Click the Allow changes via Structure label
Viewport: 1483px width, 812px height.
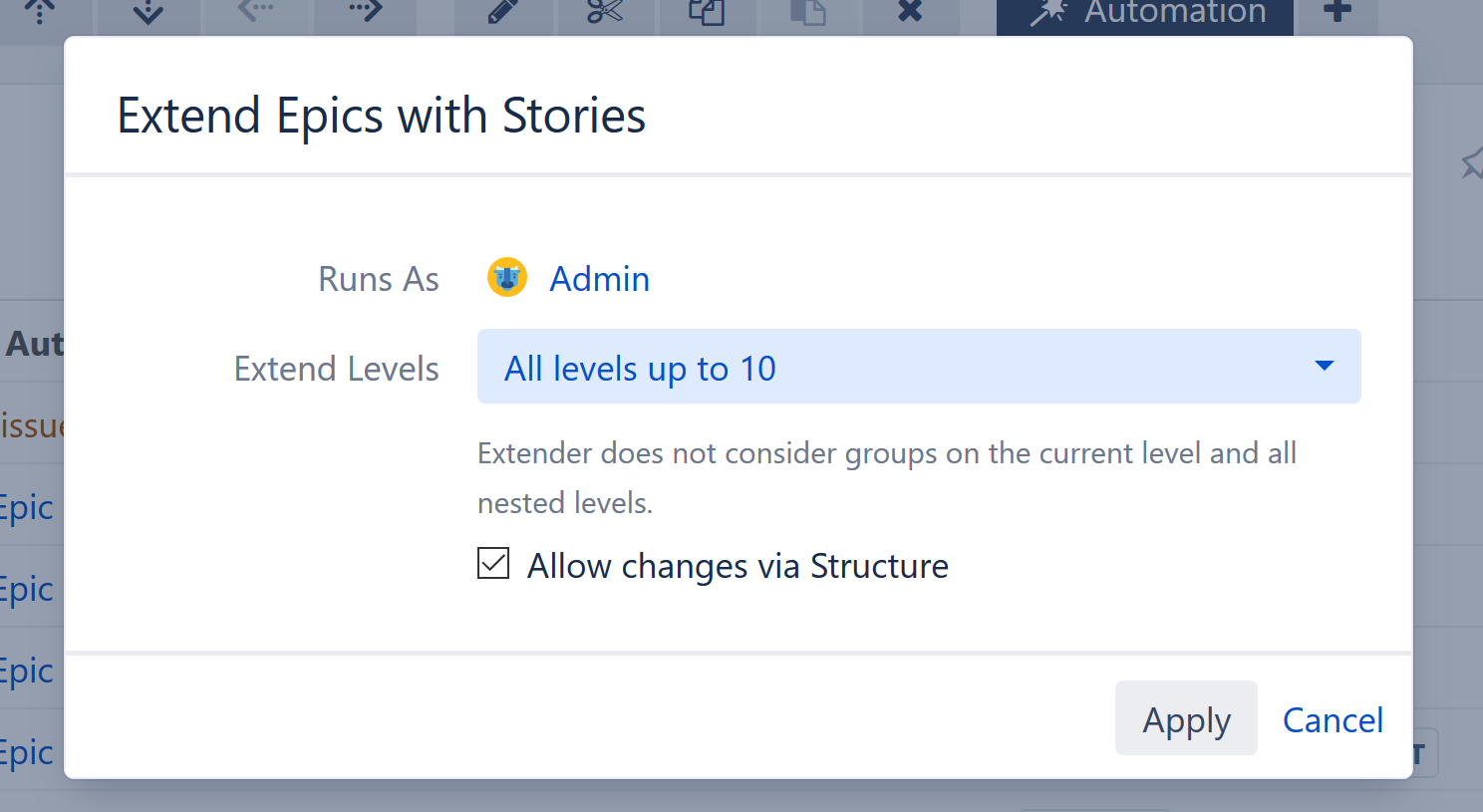point(738,566)
